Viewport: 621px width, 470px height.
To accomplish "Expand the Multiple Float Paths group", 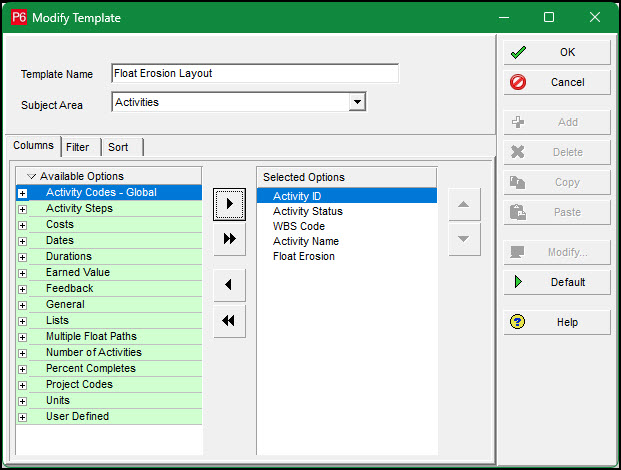I will pos(23,337).
